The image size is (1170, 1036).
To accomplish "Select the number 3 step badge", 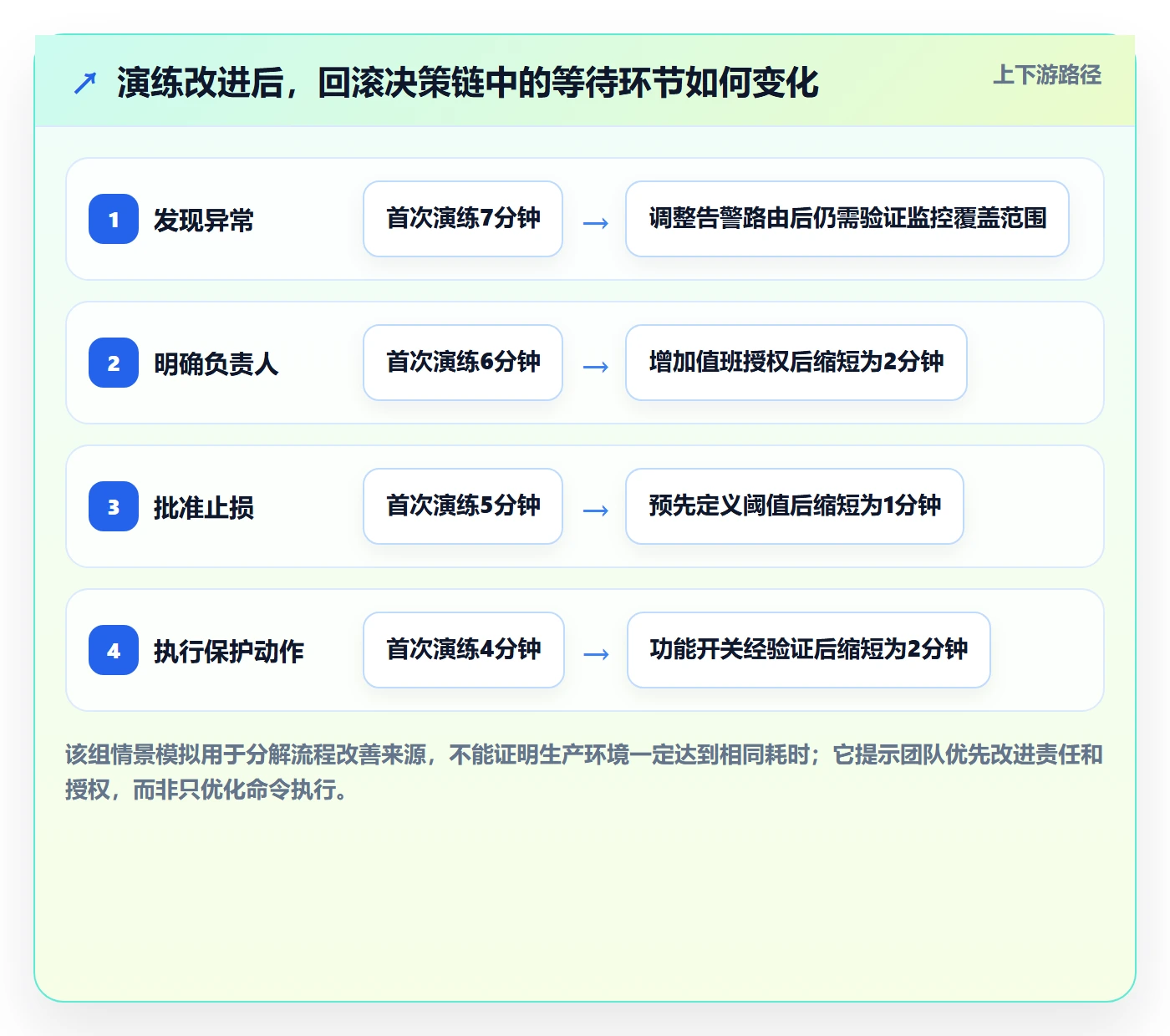I will (114, 506).
